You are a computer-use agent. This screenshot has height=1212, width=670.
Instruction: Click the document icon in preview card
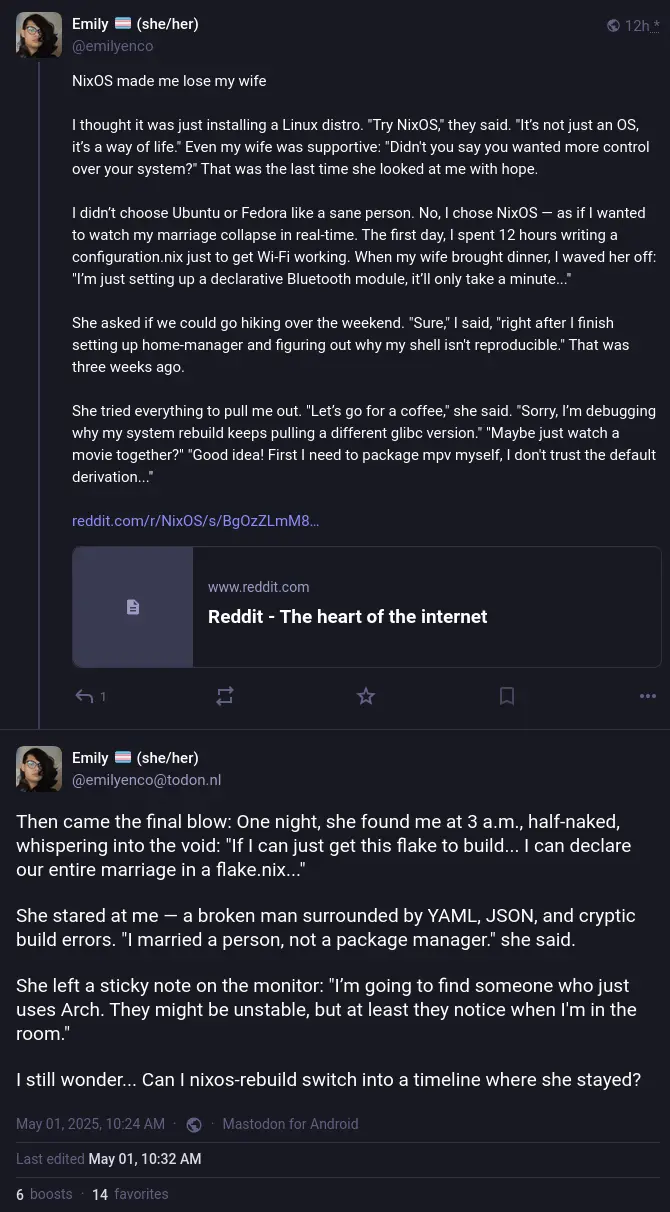coord(133,607)
